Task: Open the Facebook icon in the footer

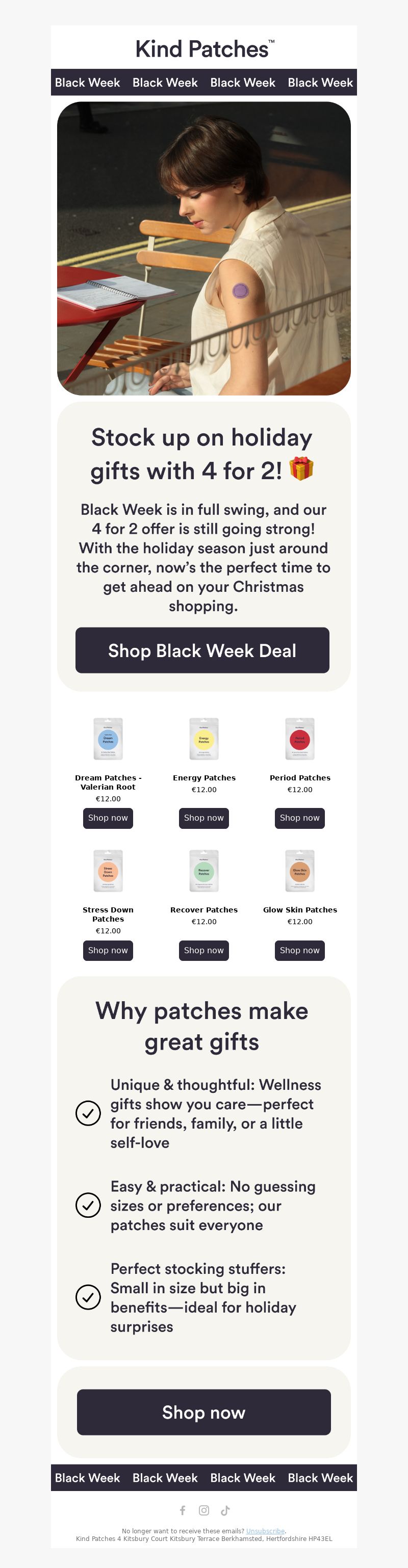Action: coord(183,1510)
